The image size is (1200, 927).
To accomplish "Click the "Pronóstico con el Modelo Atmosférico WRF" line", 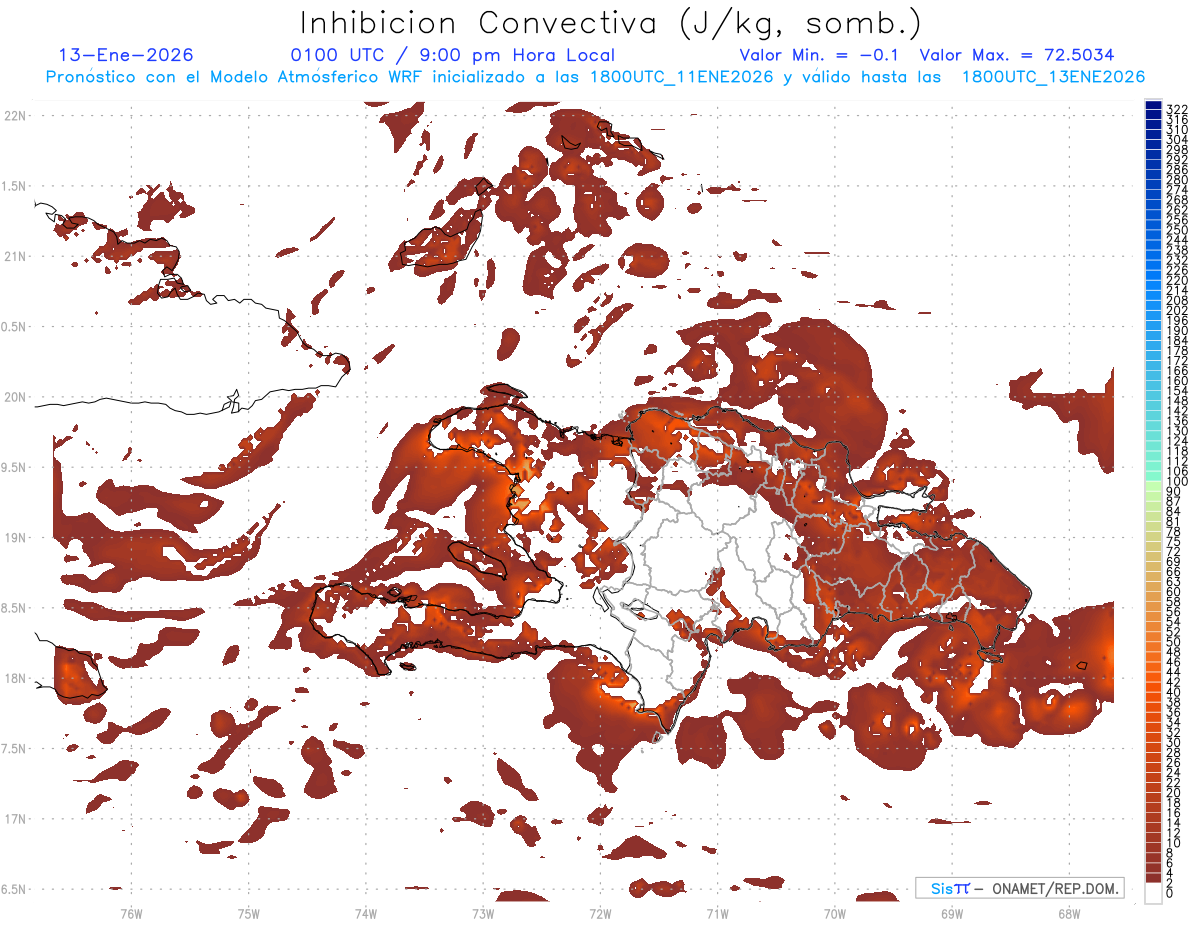I will (x=594, y=77).
